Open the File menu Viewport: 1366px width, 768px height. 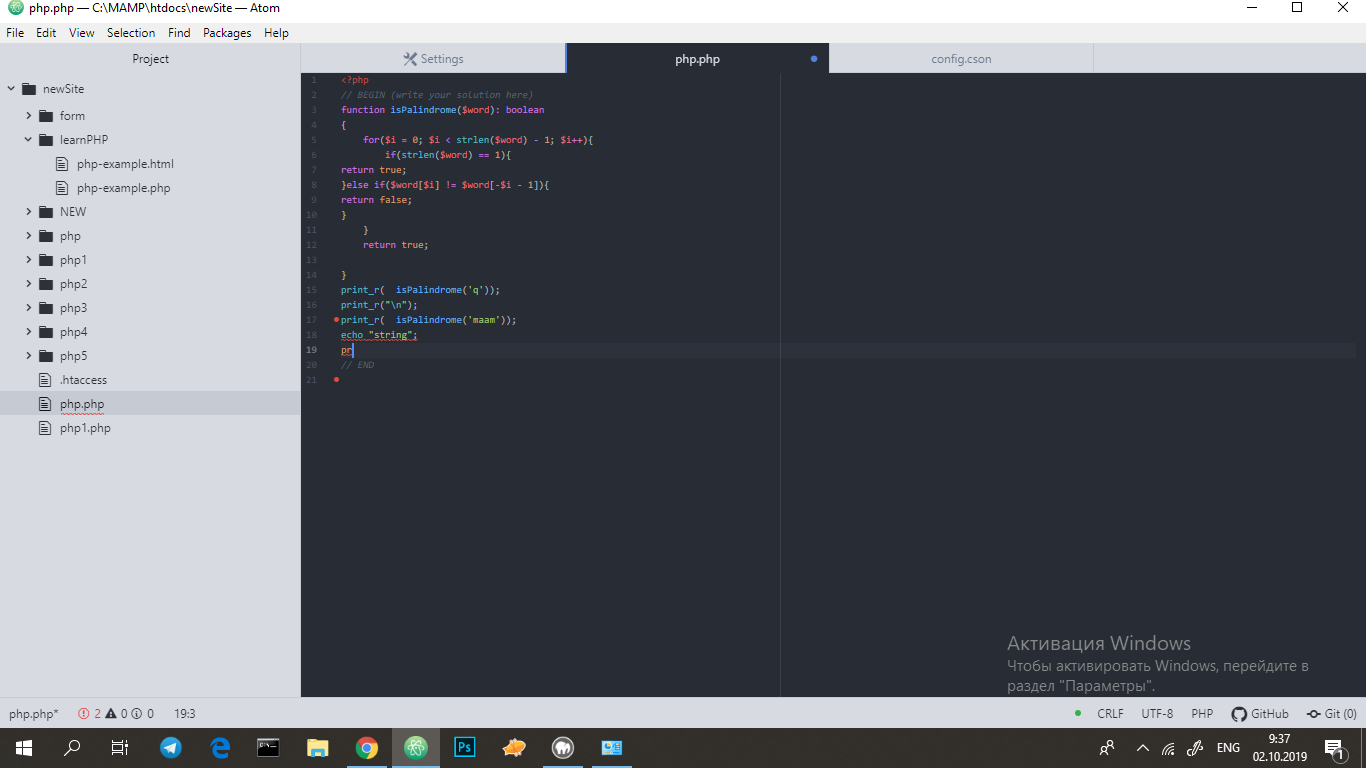(x=15, y=33)
